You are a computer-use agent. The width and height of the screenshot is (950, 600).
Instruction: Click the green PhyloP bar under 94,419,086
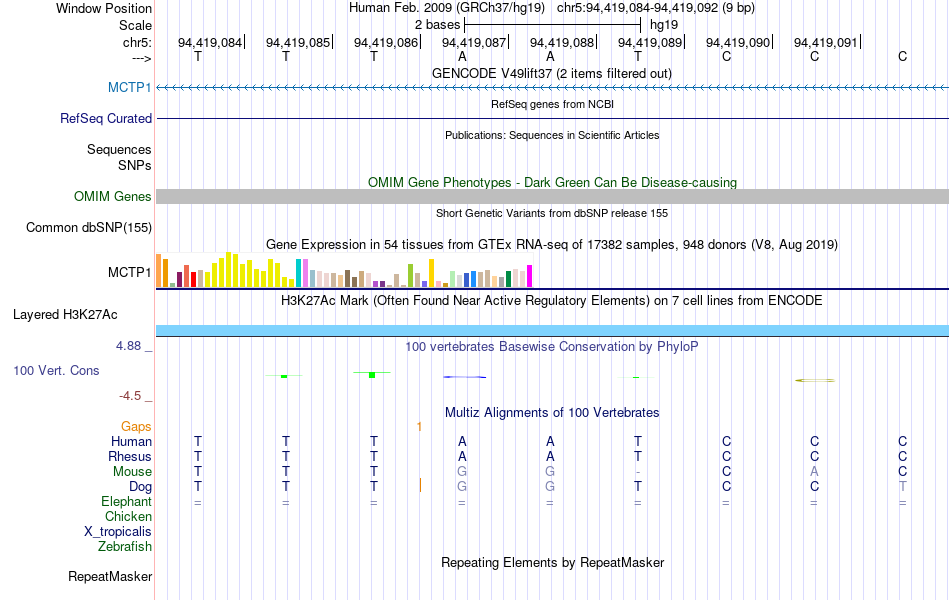pyautogui.click(x=372, y=375)
